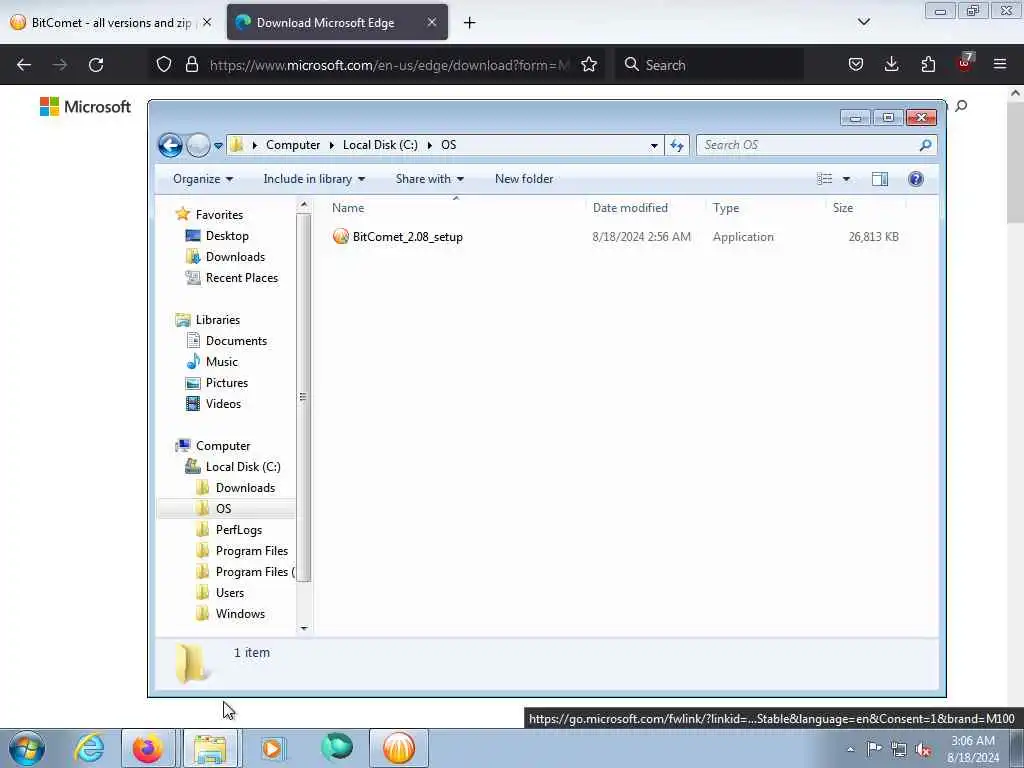Select the Download Microsoft Edge tab
1024x768 pixels.
coord(337,22)
